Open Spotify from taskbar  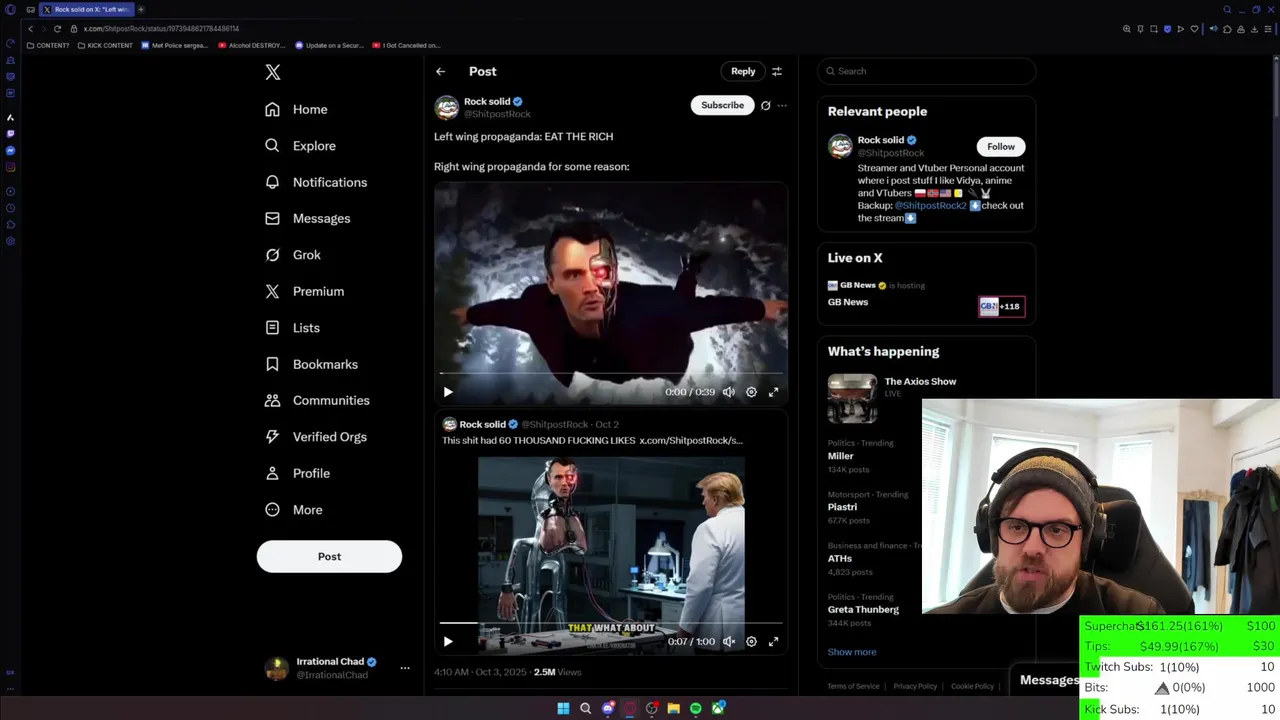pos(696,708)
